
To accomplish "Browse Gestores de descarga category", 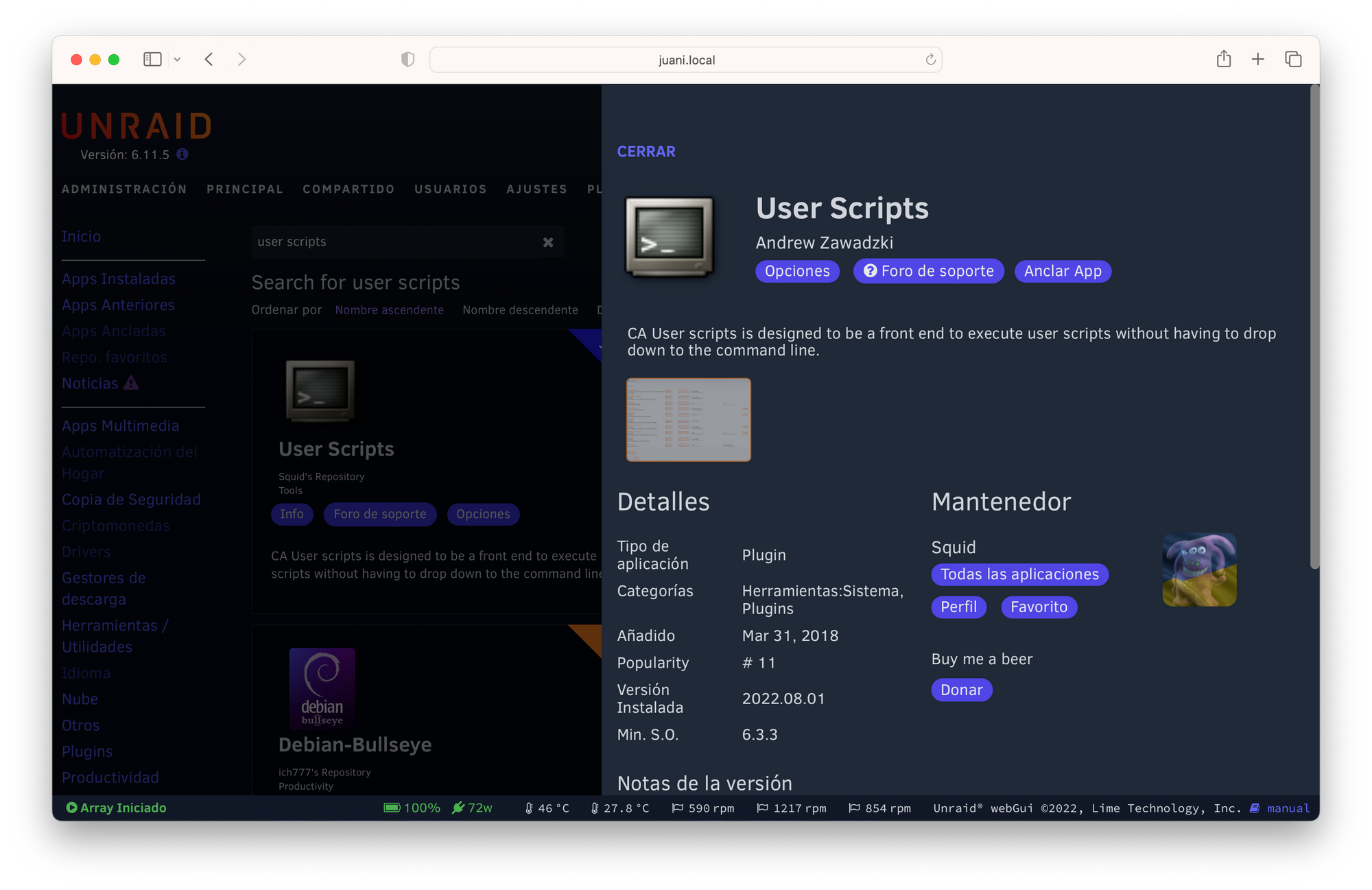I will (x=104, y=588).
